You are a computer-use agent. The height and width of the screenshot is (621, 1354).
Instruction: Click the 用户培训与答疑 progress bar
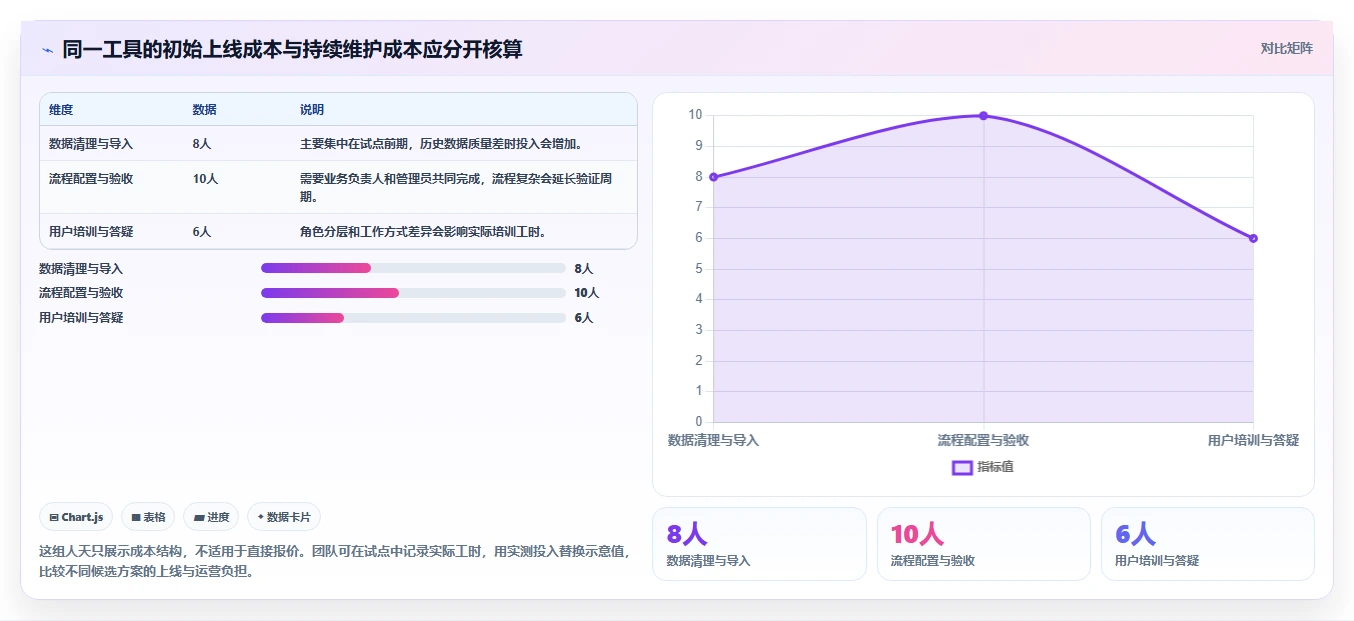[413, 318]
